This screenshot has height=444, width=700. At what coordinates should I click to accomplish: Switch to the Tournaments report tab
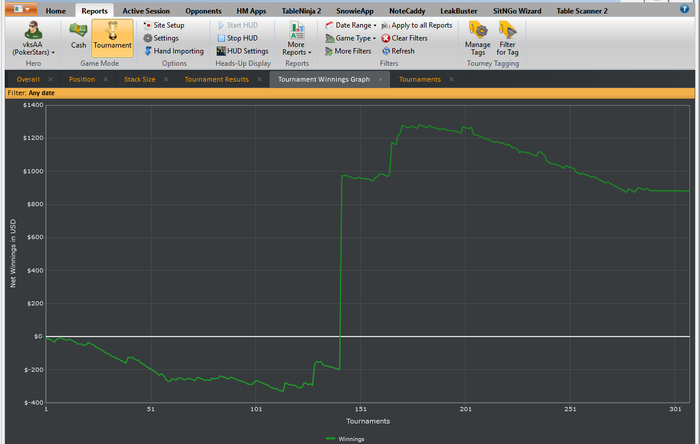tap(420, 79)
